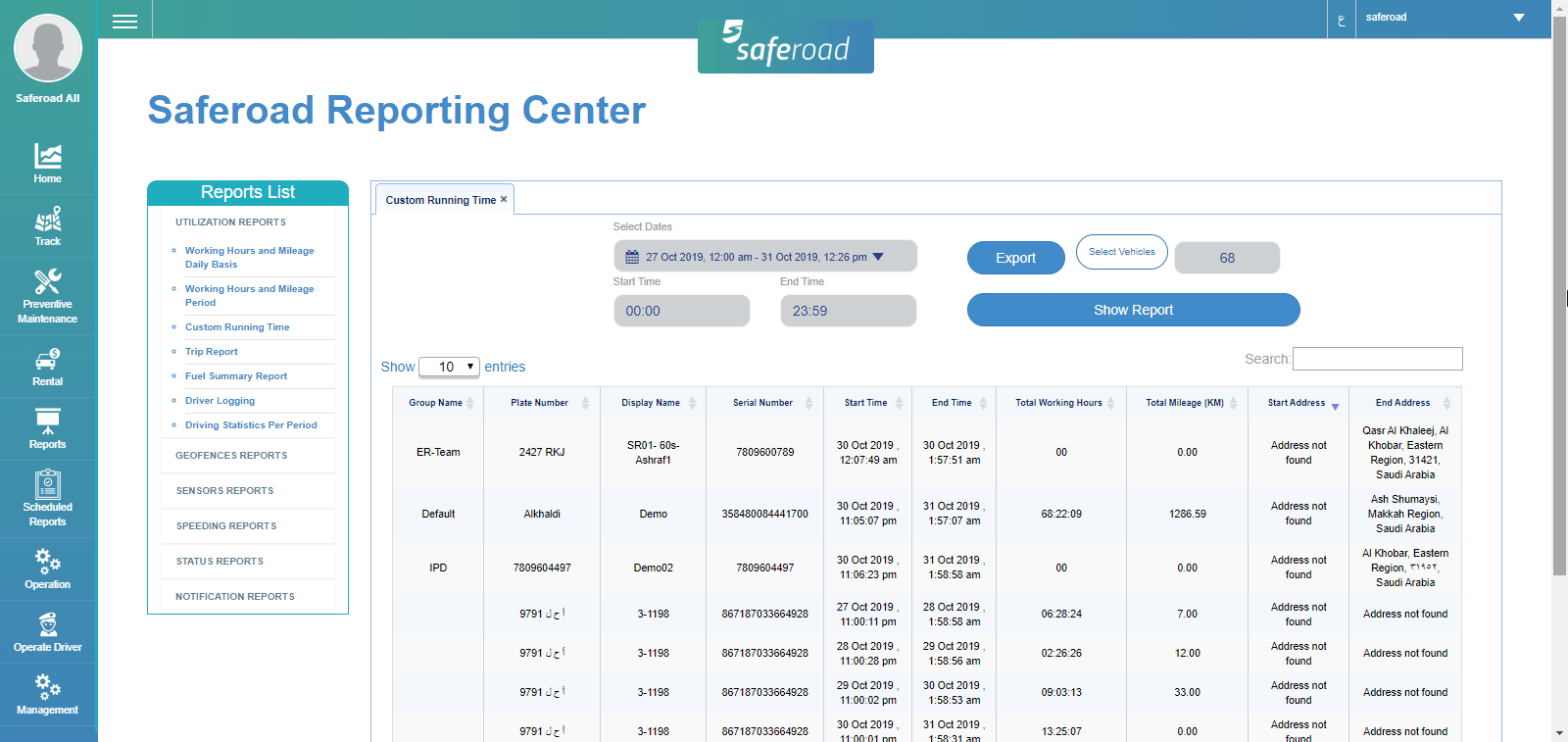Screen dimensions: 1568x742
Task: Click the table Search input field
Action: [x=1377, y=359]
